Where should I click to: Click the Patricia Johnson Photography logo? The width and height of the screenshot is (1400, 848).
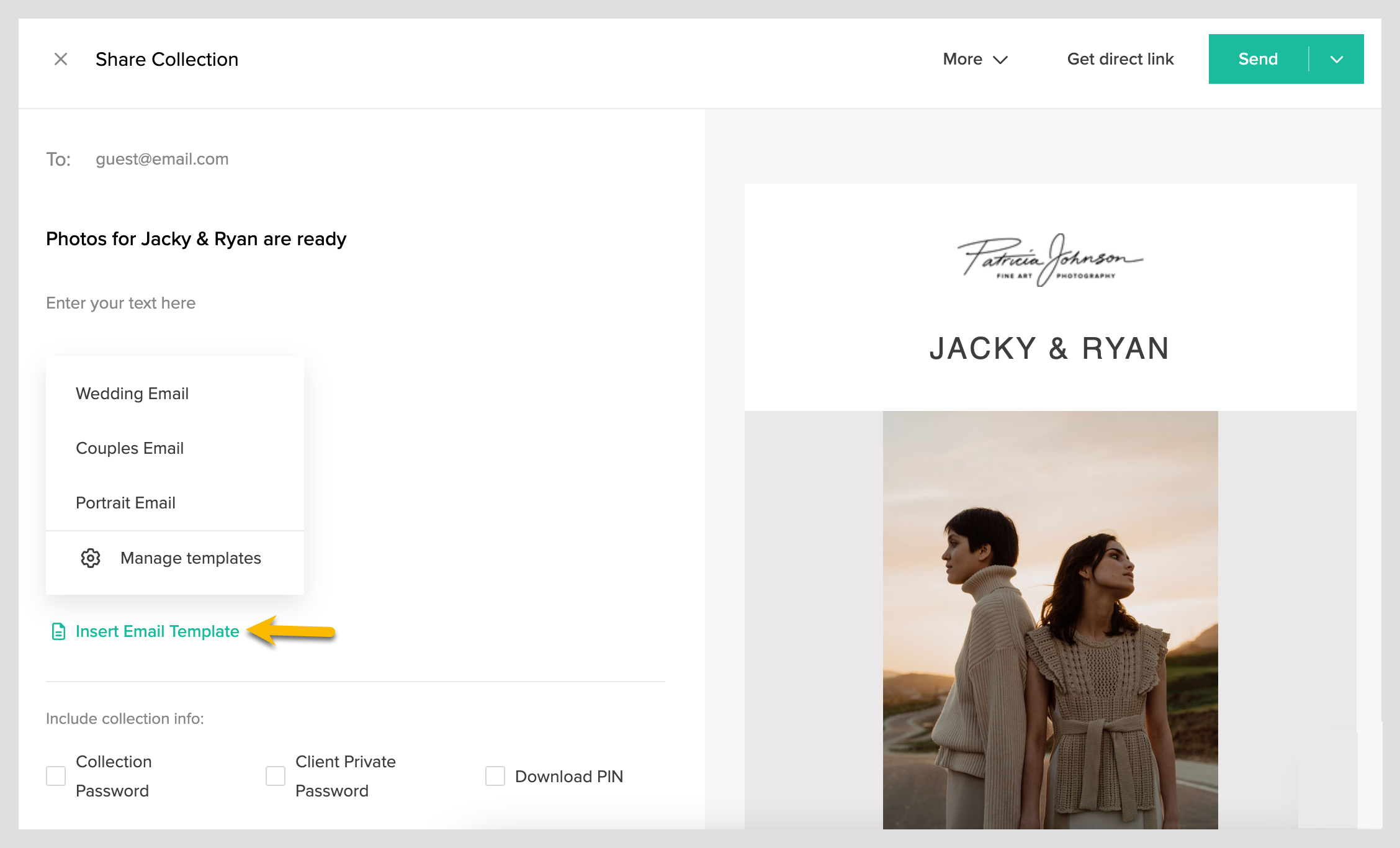tap(1050, 261)
